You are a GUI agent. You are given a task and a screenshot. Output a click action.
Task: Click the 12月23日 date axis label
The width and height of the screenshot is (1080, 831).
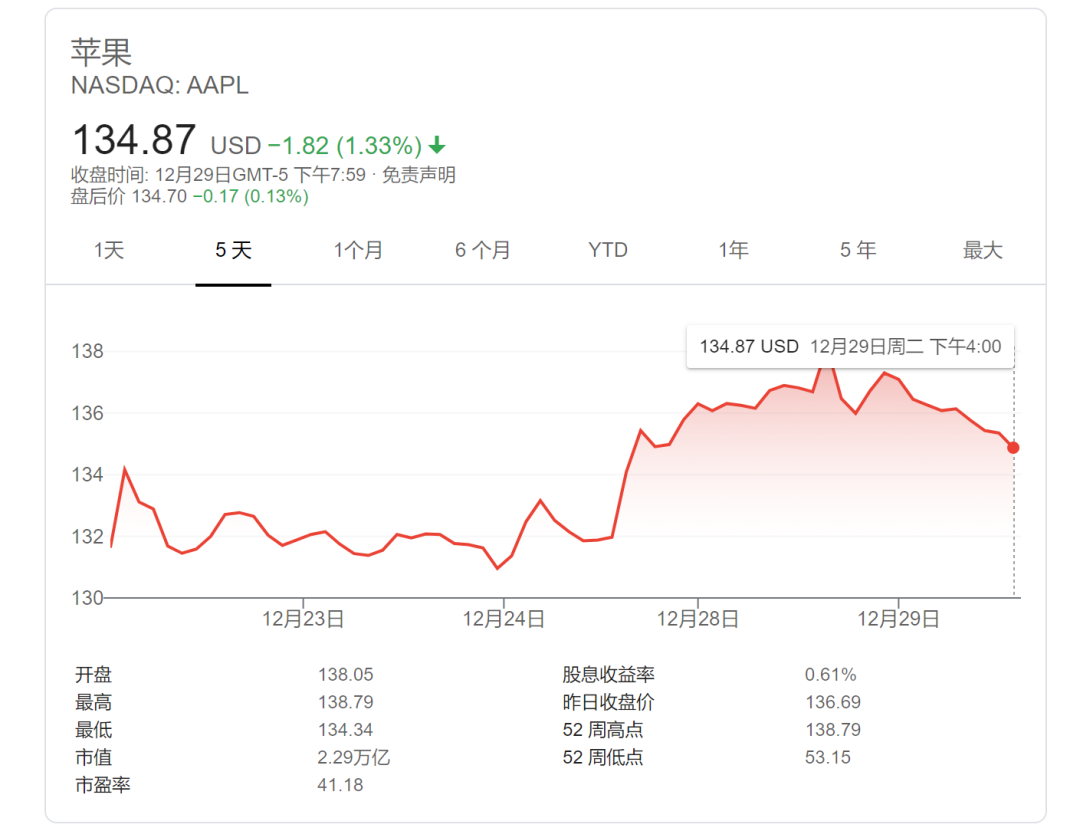pyautogui.click(x=303, y=619)
